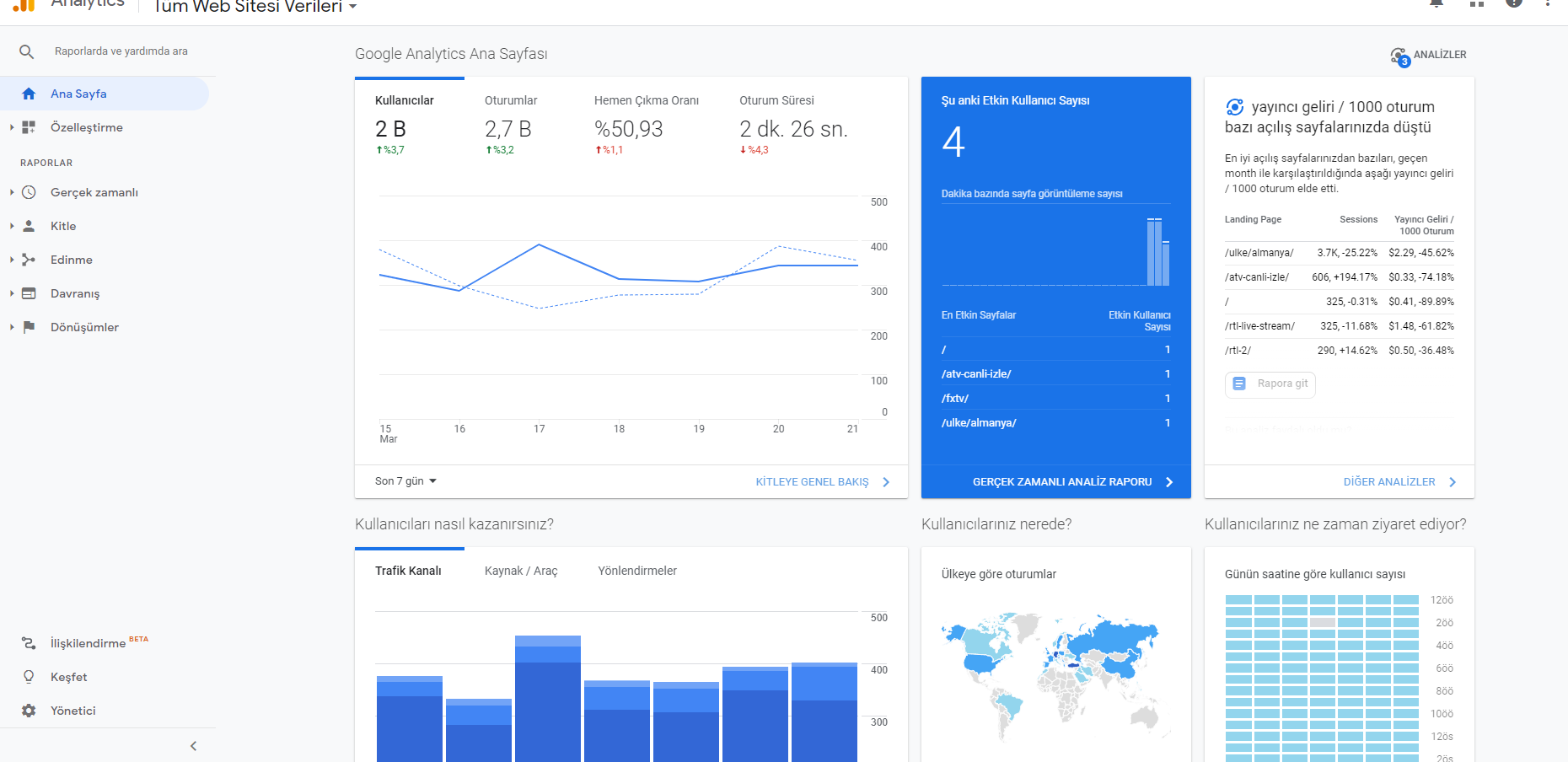Select the Davranış behavior icon
This screenshot has height=762, width=1568.
pyautogui.click(x=29, y=293)
